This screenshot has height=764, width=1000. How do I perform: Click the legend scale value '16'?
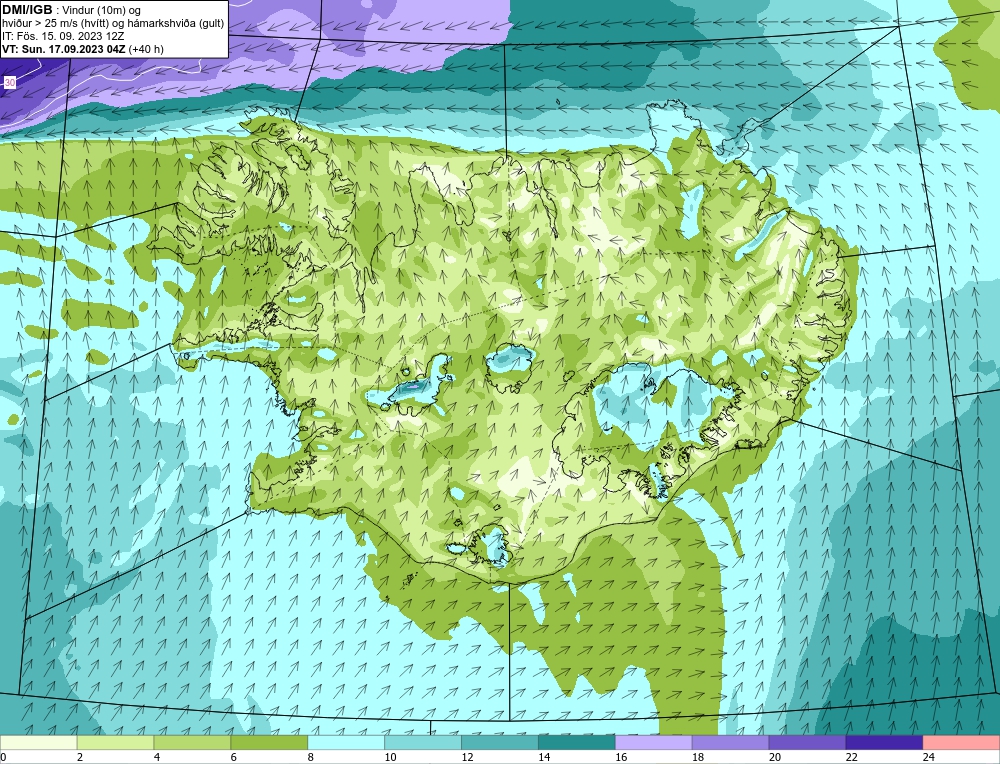pos(621,757)
